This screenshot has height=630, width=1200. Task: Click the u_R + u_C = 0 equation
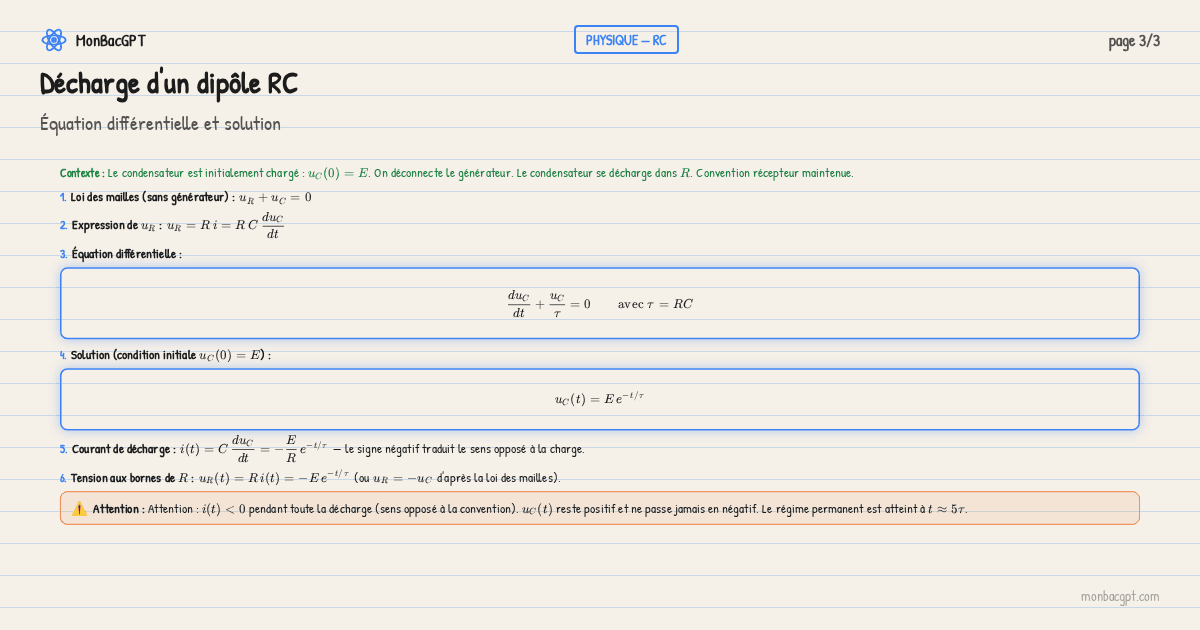(x=275, y=197)
